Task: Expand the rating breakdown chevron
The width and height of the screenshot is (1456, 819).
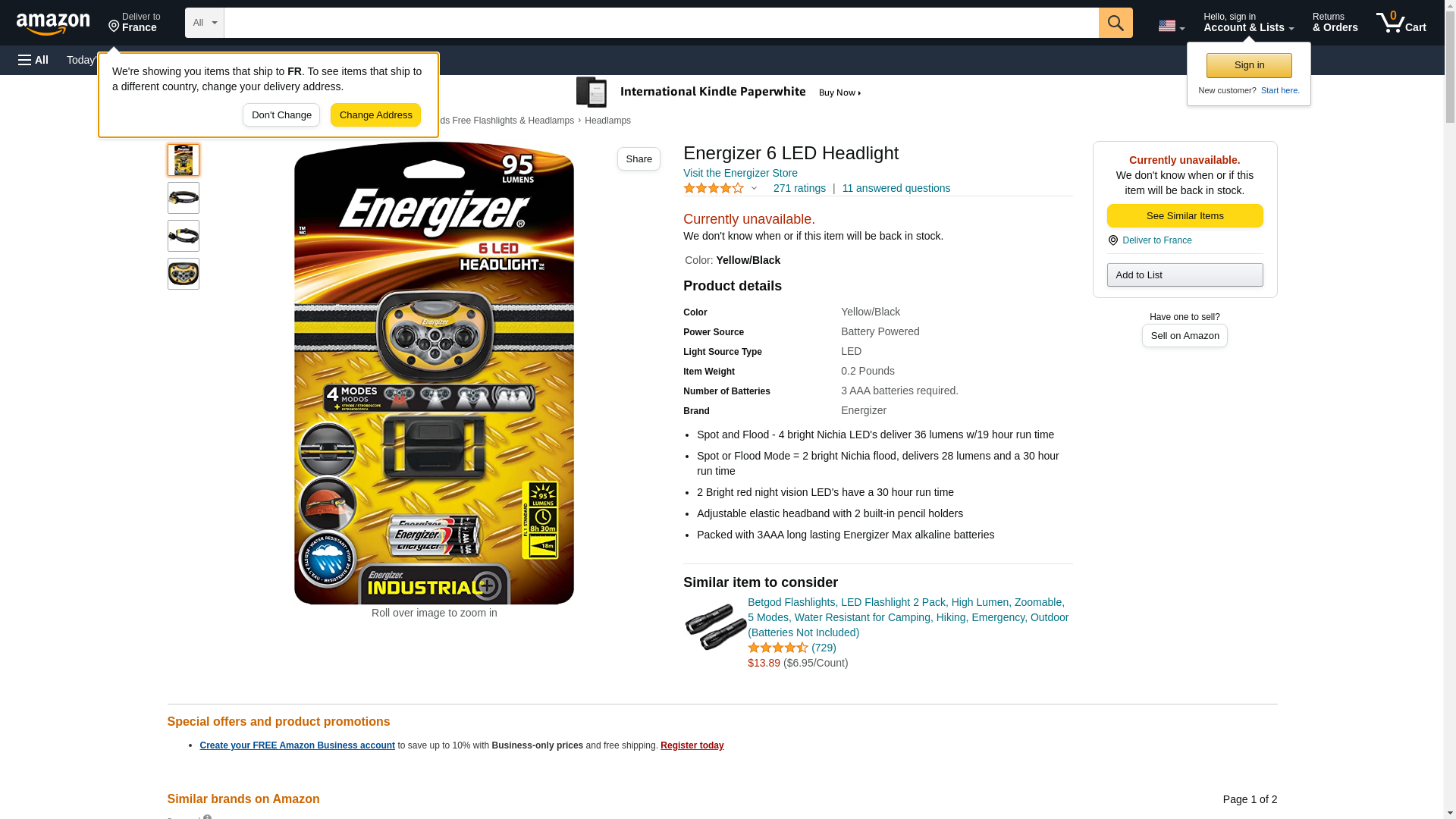Action: tap(754, 188)
